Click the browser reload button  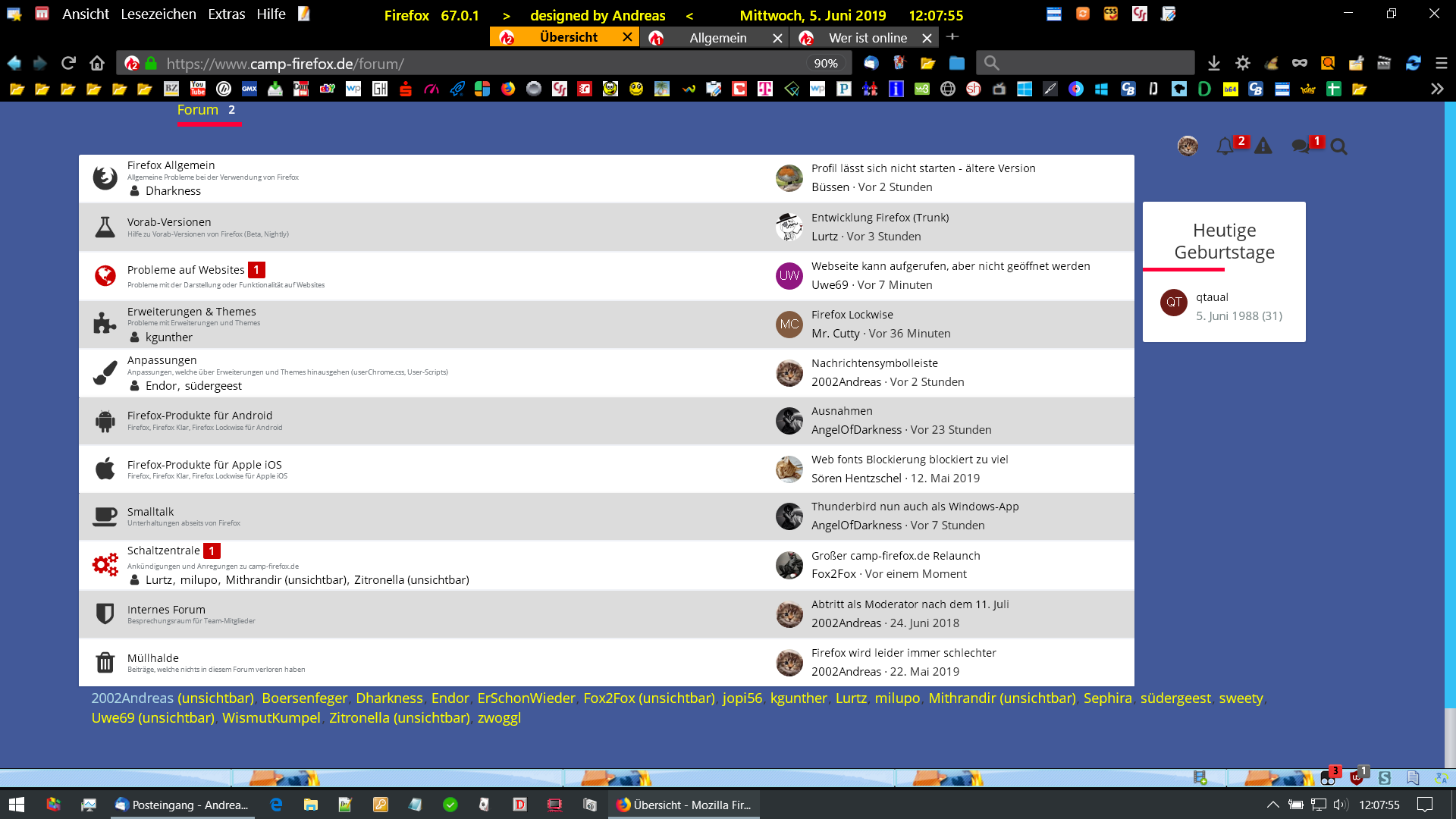(68, 63)
